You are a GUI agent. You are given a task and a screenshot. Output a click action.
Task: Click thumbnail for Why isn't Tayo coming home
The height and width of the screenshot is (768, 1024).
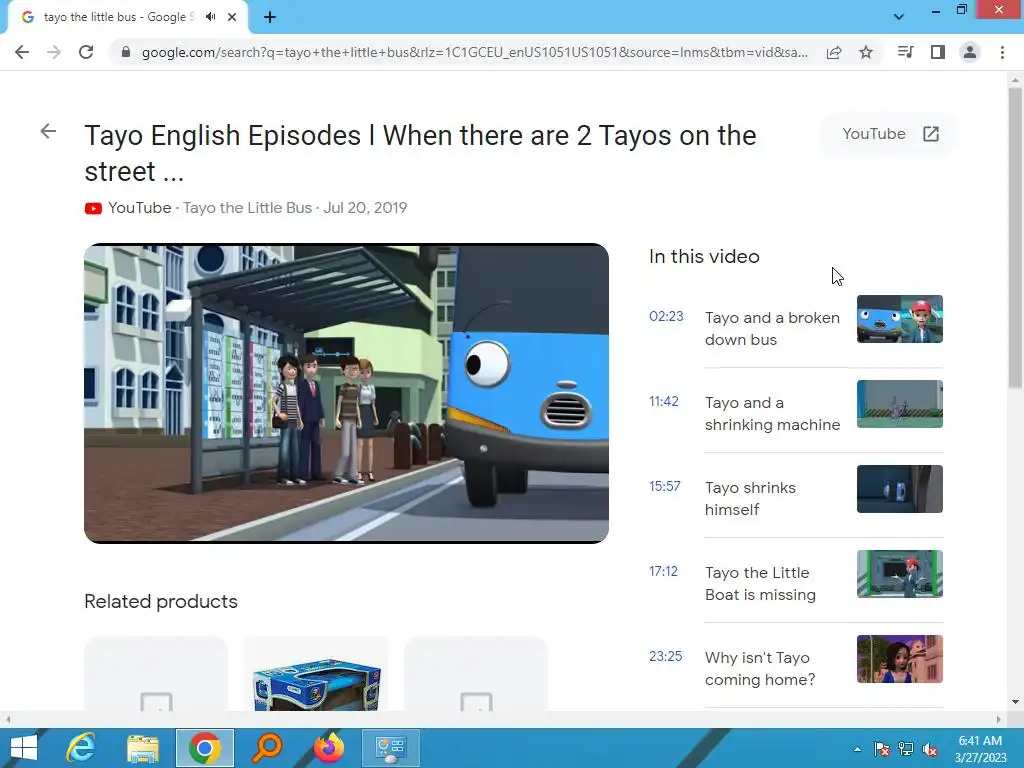point(899,658)
